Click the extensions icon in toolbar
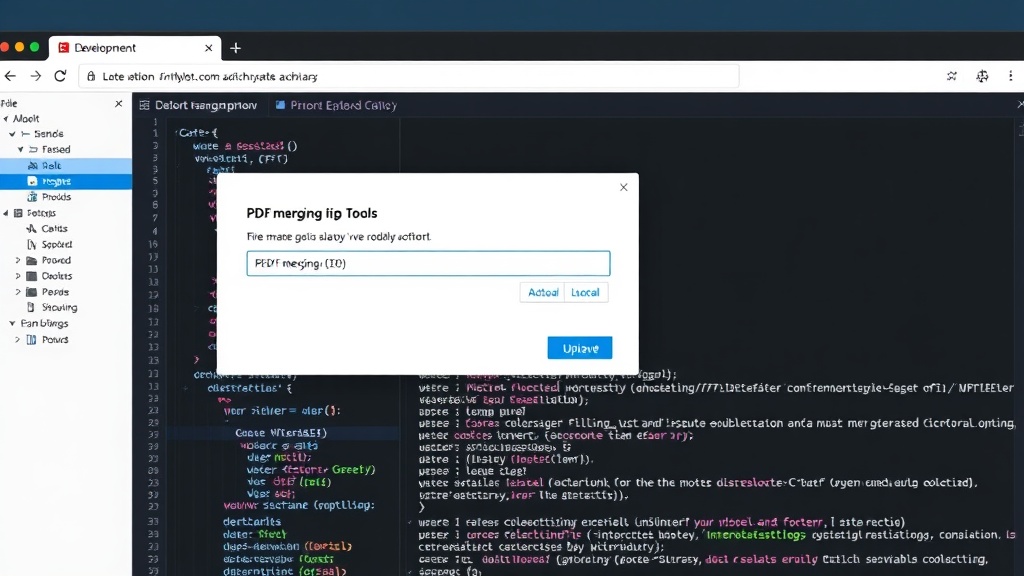This screenshot has height=576, width=1024. point(982,76)
